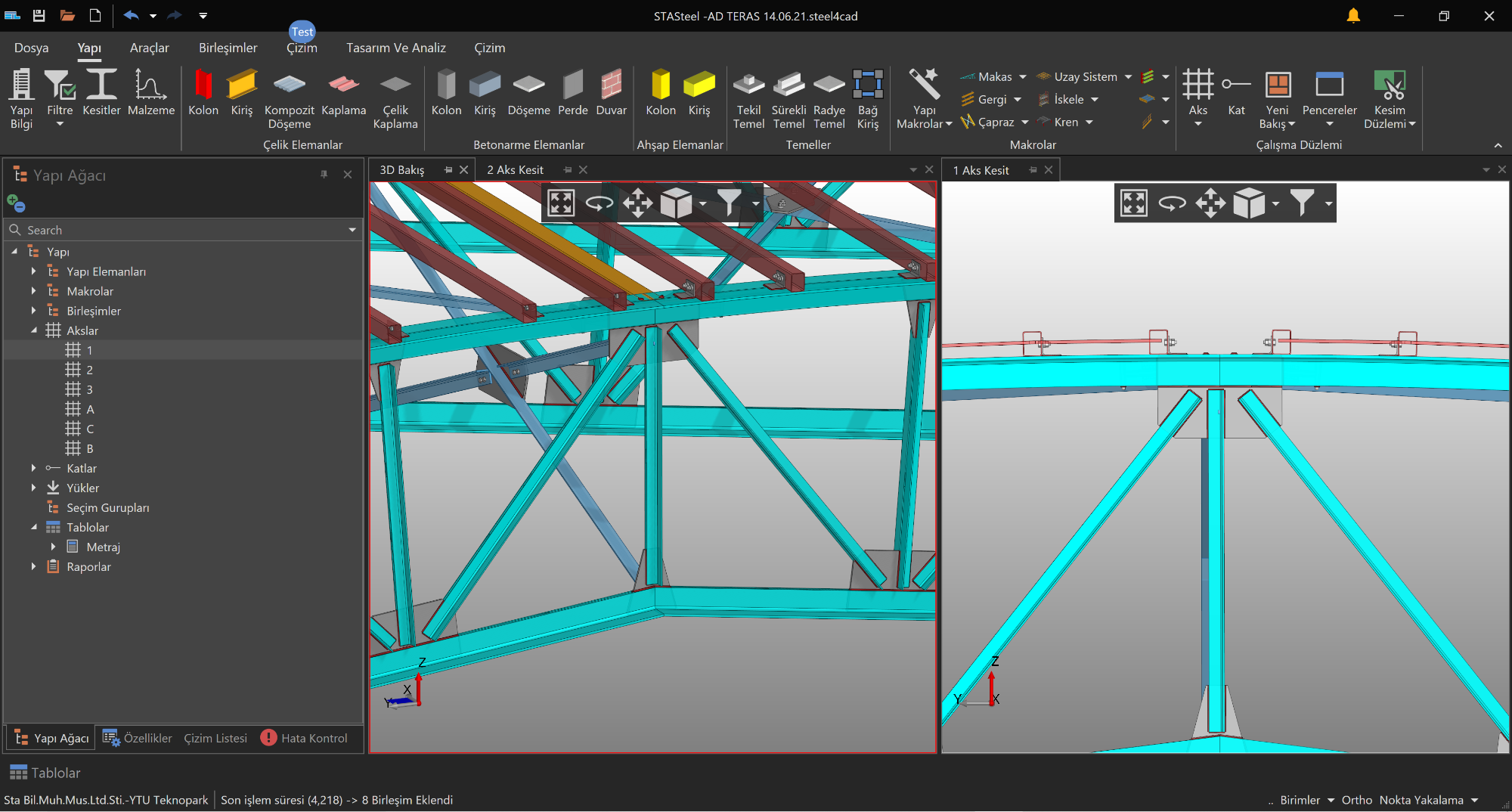
Task: Collapse the Akslar tree node
Action: click(x=33, y=330)
